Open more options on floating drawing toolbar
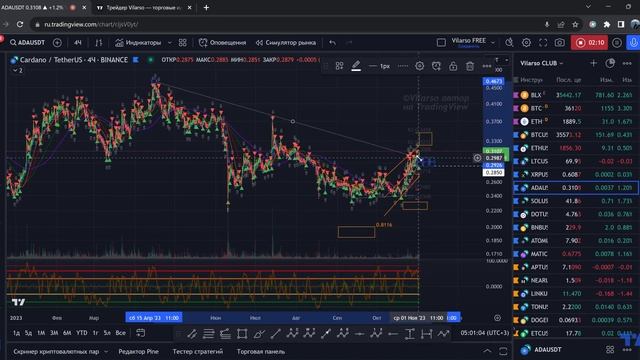Image resolution: width=640 pixels, height=360 pixels. pyautogui.click(x=487, y=66)
